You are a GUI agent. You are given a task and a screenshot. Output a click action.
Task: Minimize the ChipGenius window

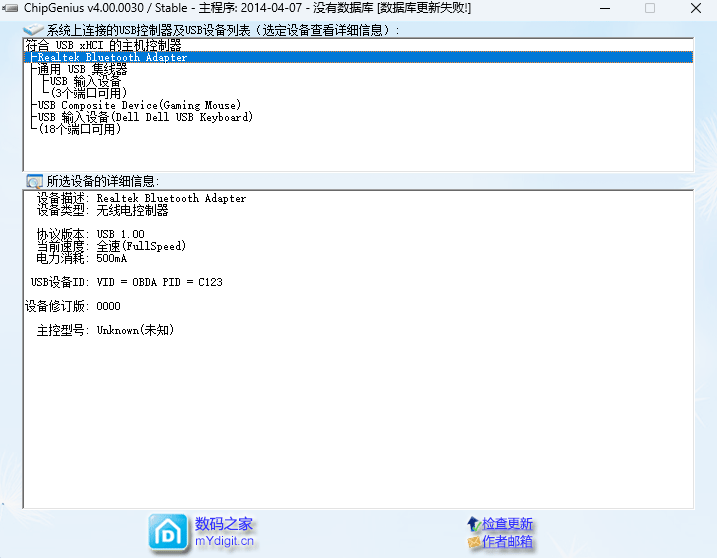click(605, 8)
